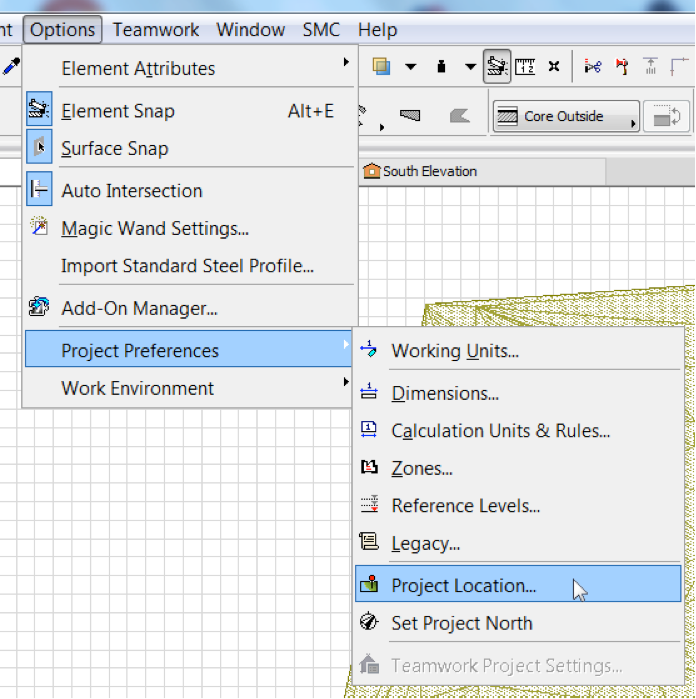This screenshot has height=699, width=696.
Task: Select the scissors Split tool icon
Action: point(593,66)
